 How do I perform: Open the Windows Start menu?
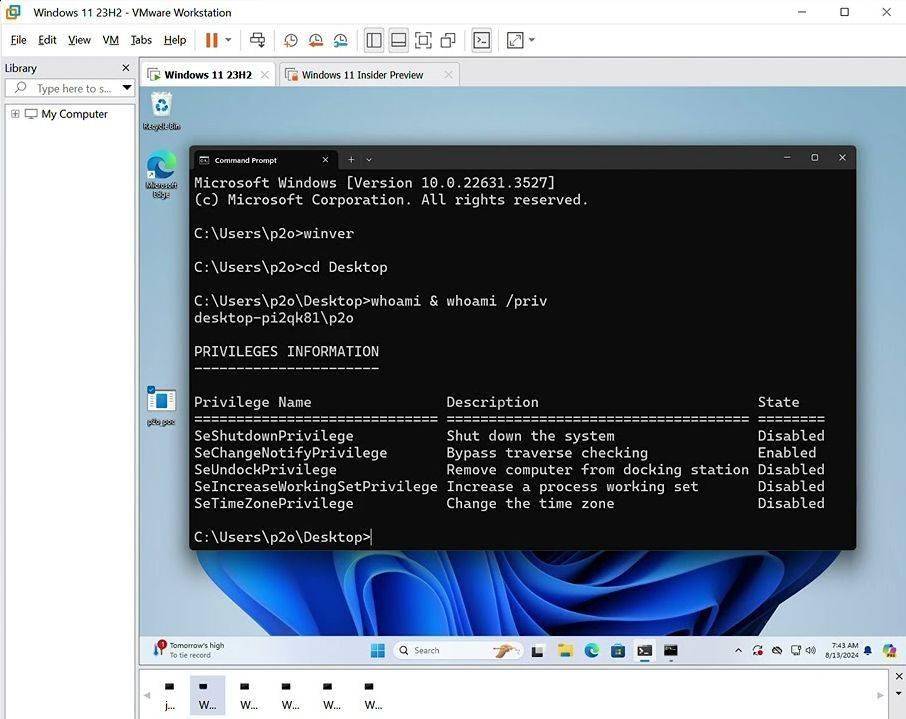[378, 651]
